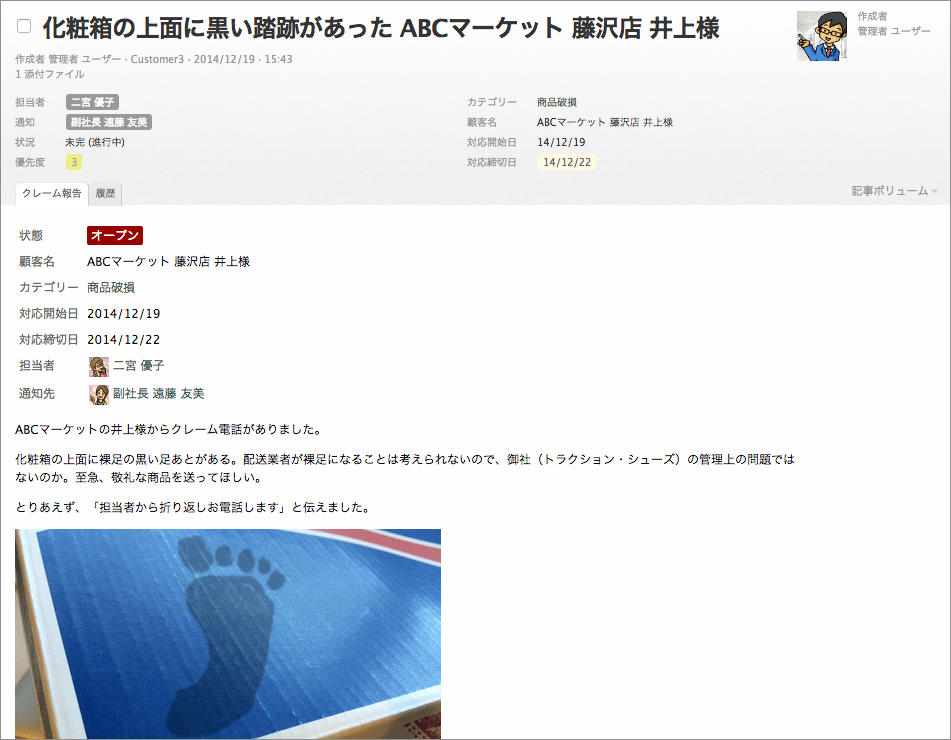Click the 二宮 優子 assignee tag

click(92, 102)
